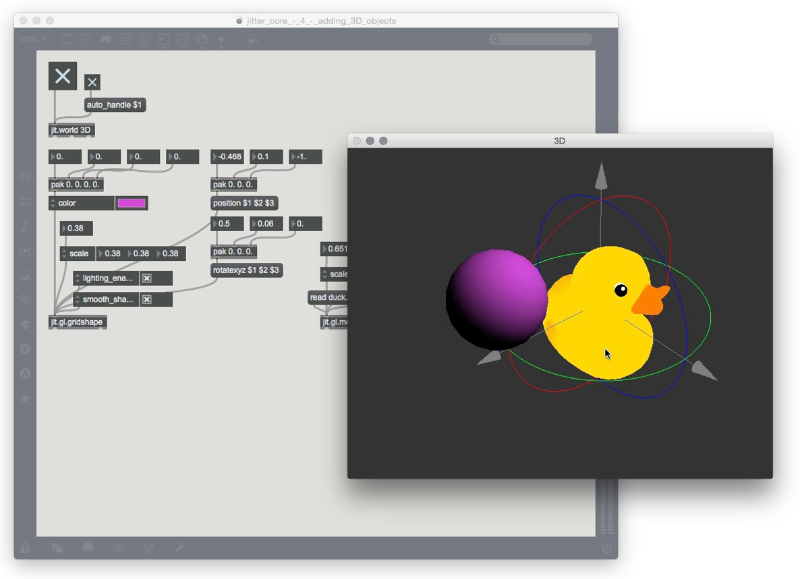
Task: Click the patcher lock icon in bottom toolbar
Action: coord(25,548)
